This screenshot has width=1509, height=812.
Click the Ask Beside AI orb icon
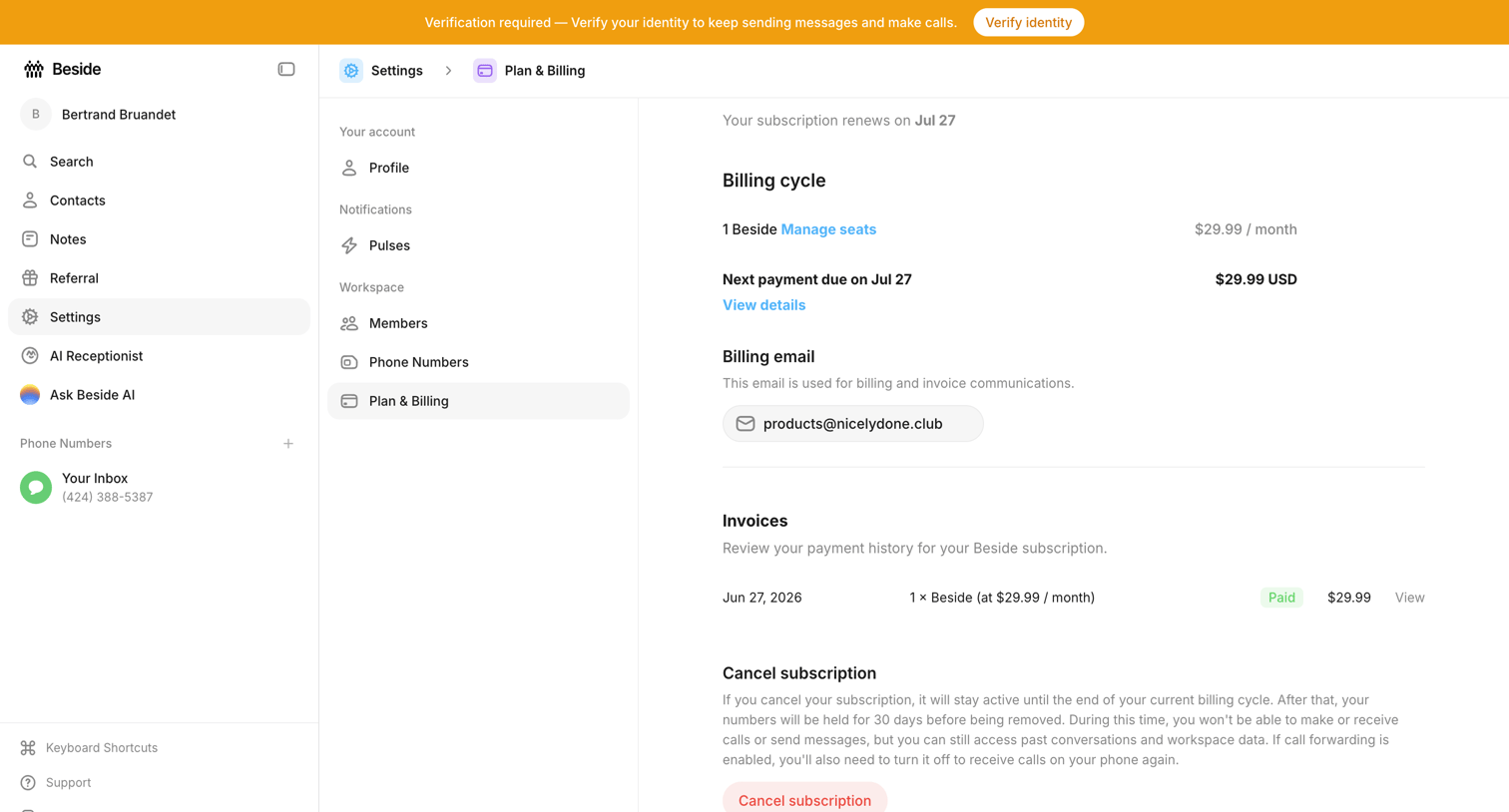[x=30, y=395]
